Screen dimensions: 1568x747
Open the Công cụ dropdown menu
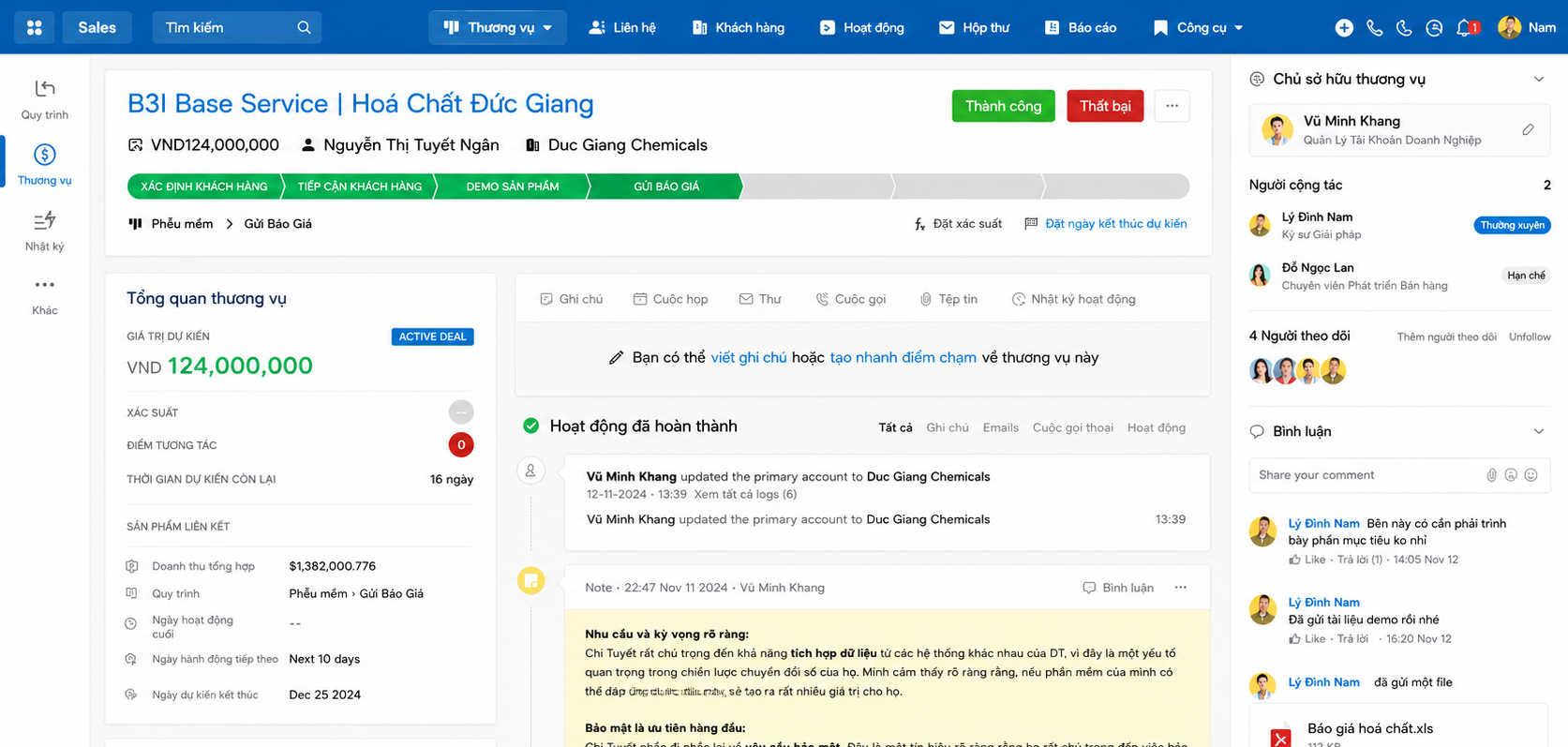[1198, 27]
